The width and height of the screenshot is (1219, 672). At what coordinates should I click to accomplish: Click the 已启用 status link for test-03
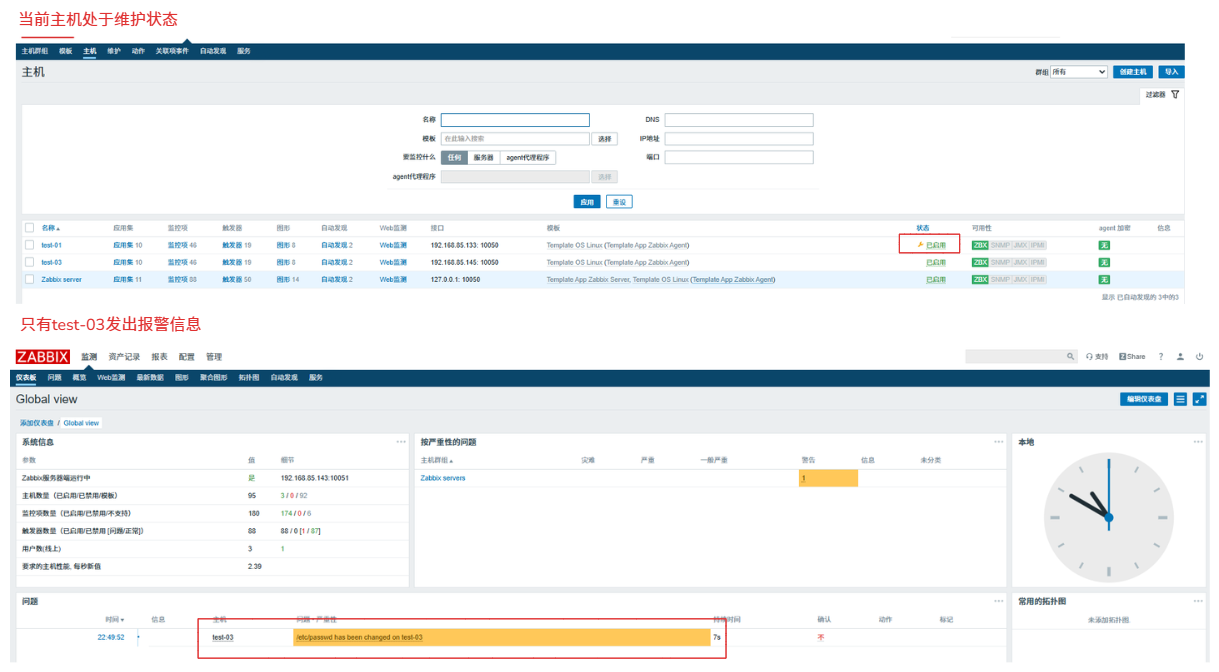click(936, 262)
